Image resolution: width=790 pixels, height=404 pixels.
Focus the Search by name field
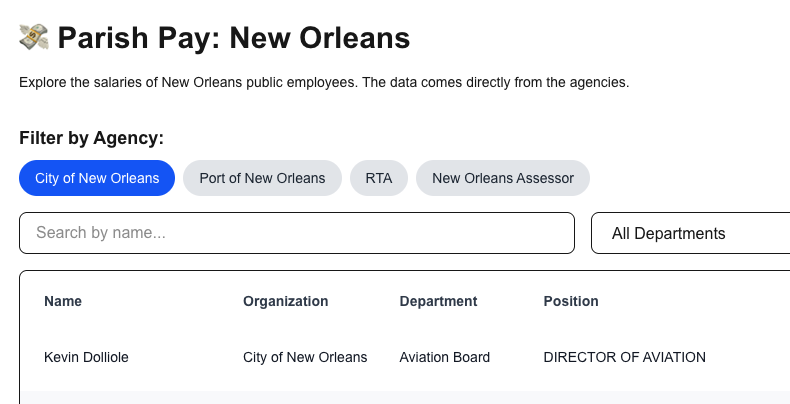[297, 233]
